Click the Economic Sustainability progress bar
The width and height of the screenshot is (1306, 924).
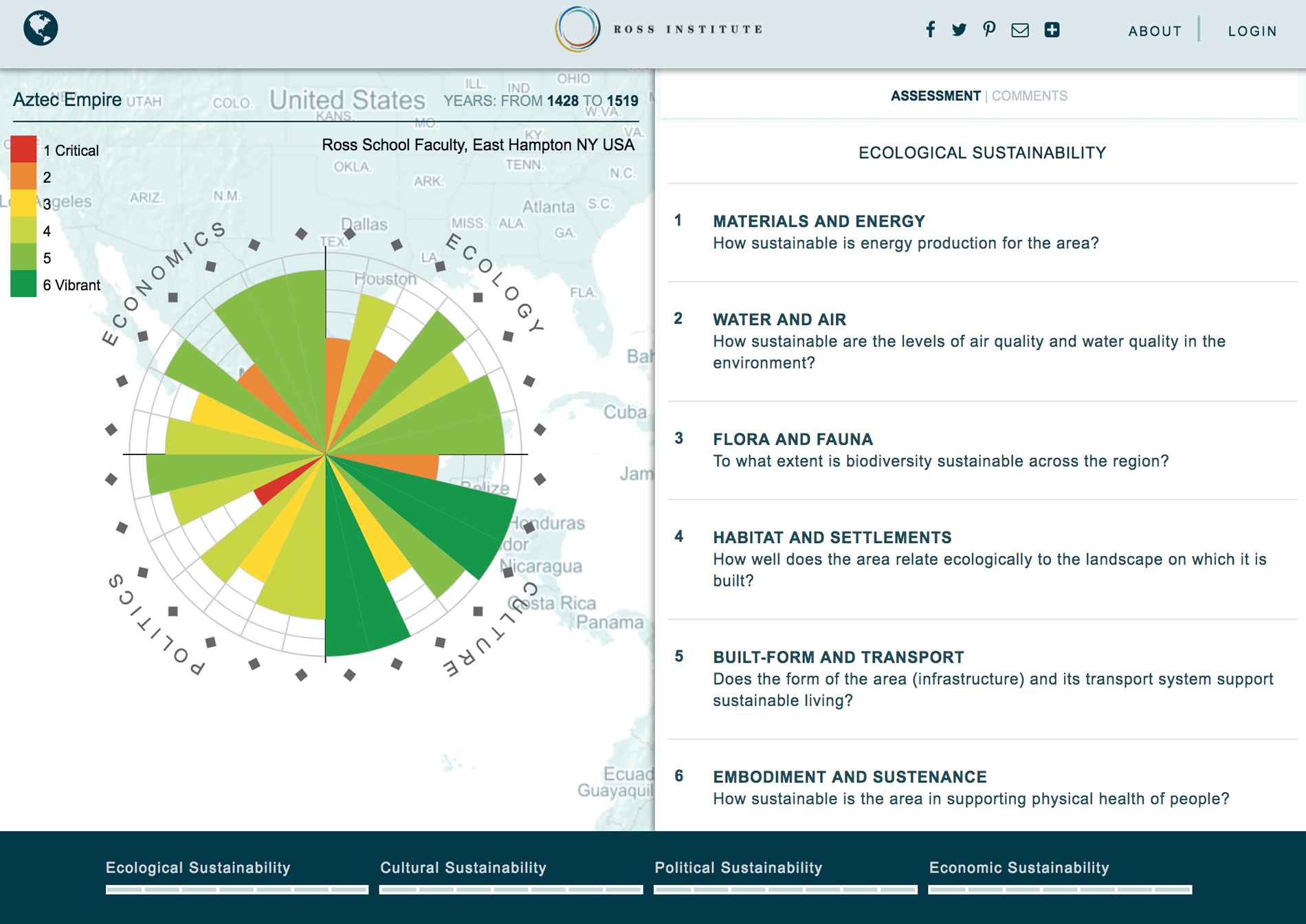pos(1060,890)
